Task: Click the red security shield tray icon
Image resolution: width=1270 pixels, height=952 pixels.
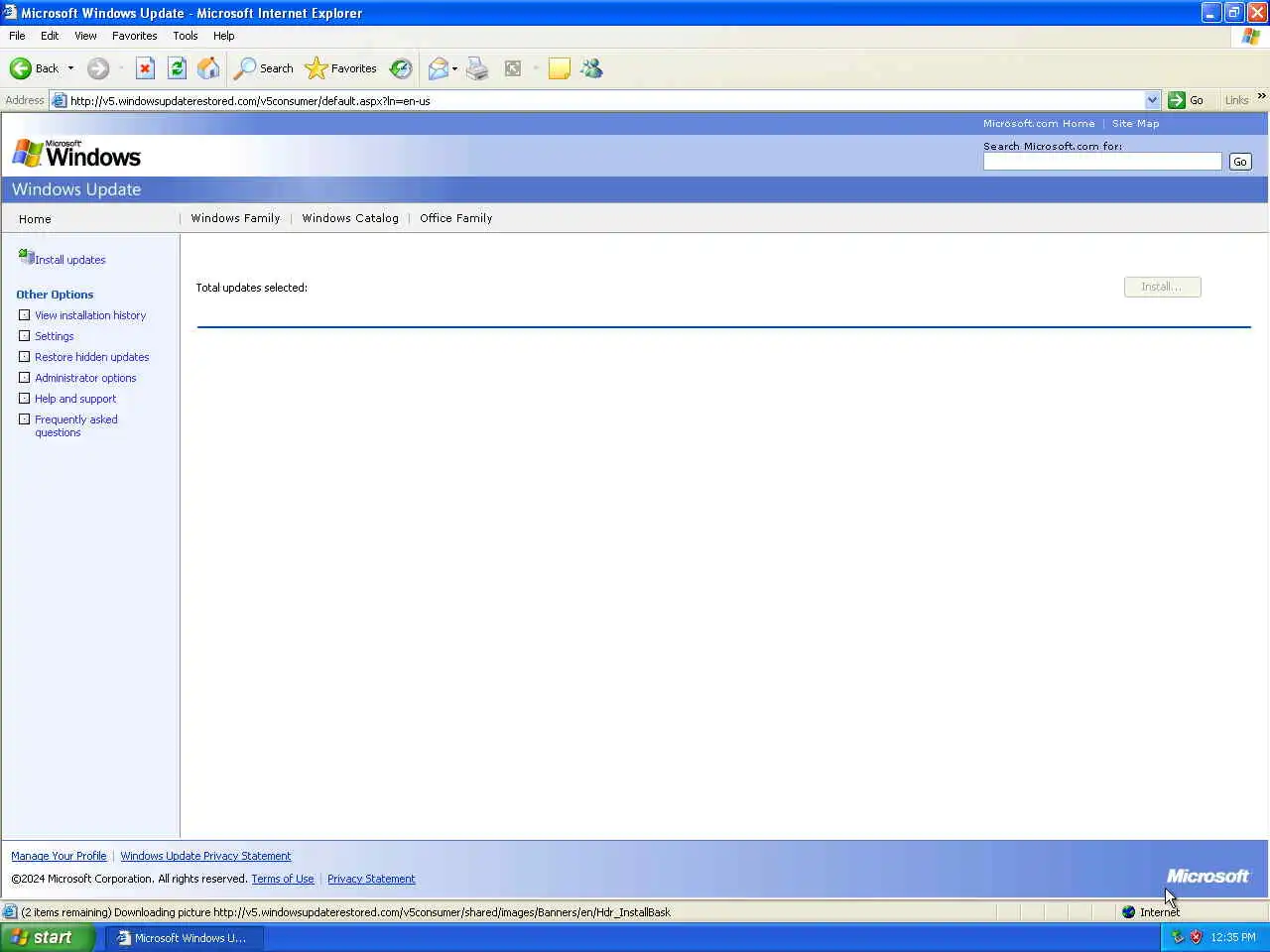Action: click(1196, 937)
